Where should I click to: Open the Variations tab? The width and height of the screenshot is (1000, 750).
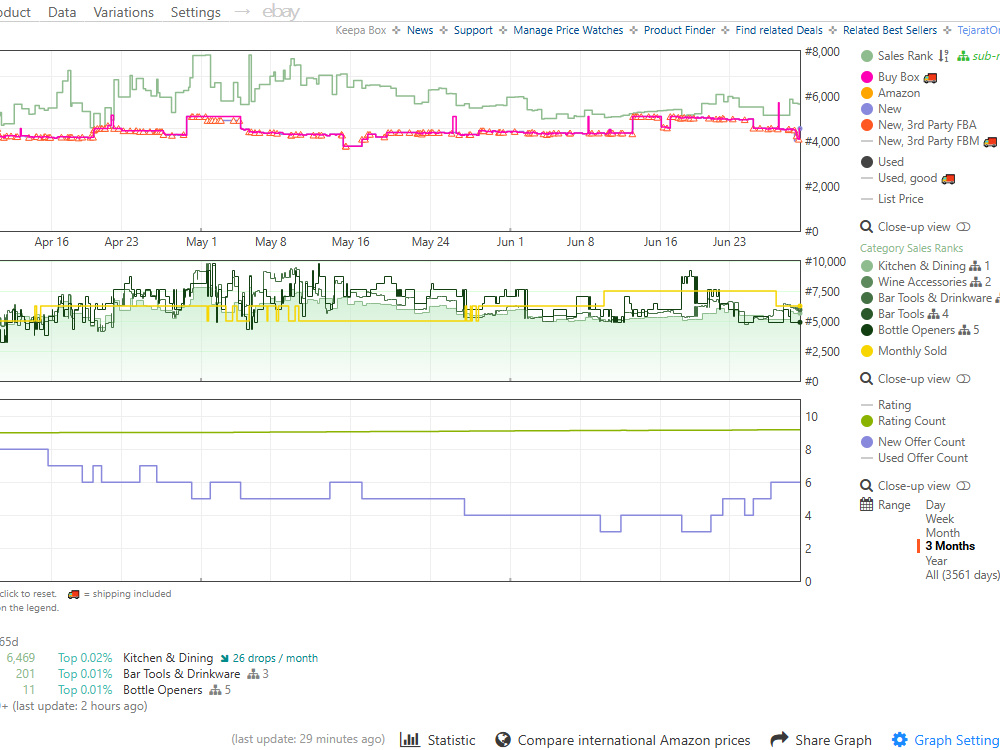[x=124, y=12]
